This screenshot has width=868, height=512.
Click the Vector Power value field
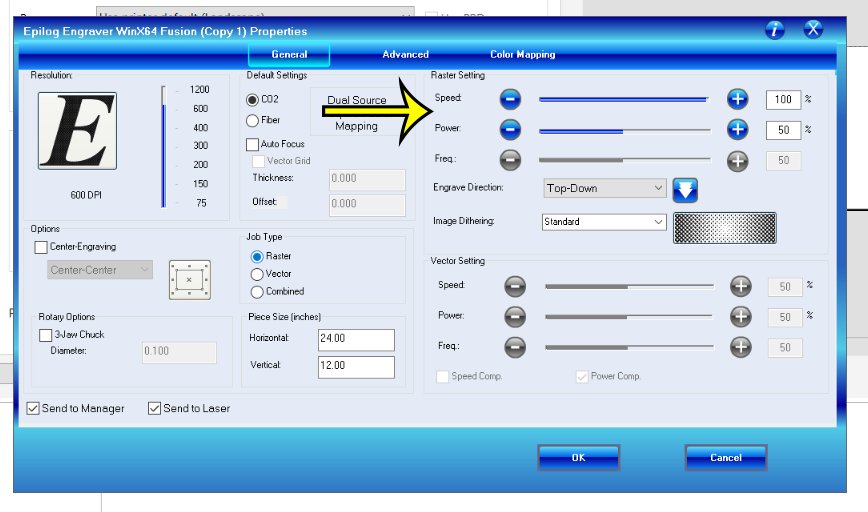[x=785, y=317]
